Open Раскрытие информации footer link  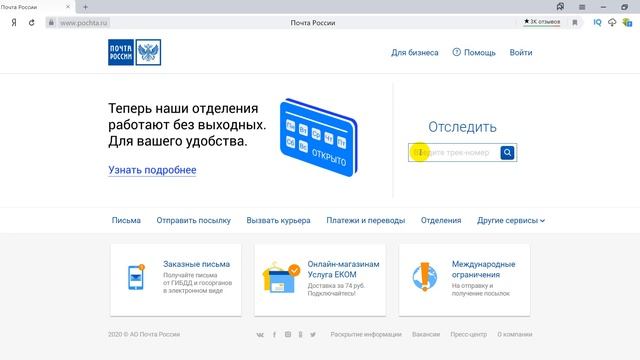point(366,334)
